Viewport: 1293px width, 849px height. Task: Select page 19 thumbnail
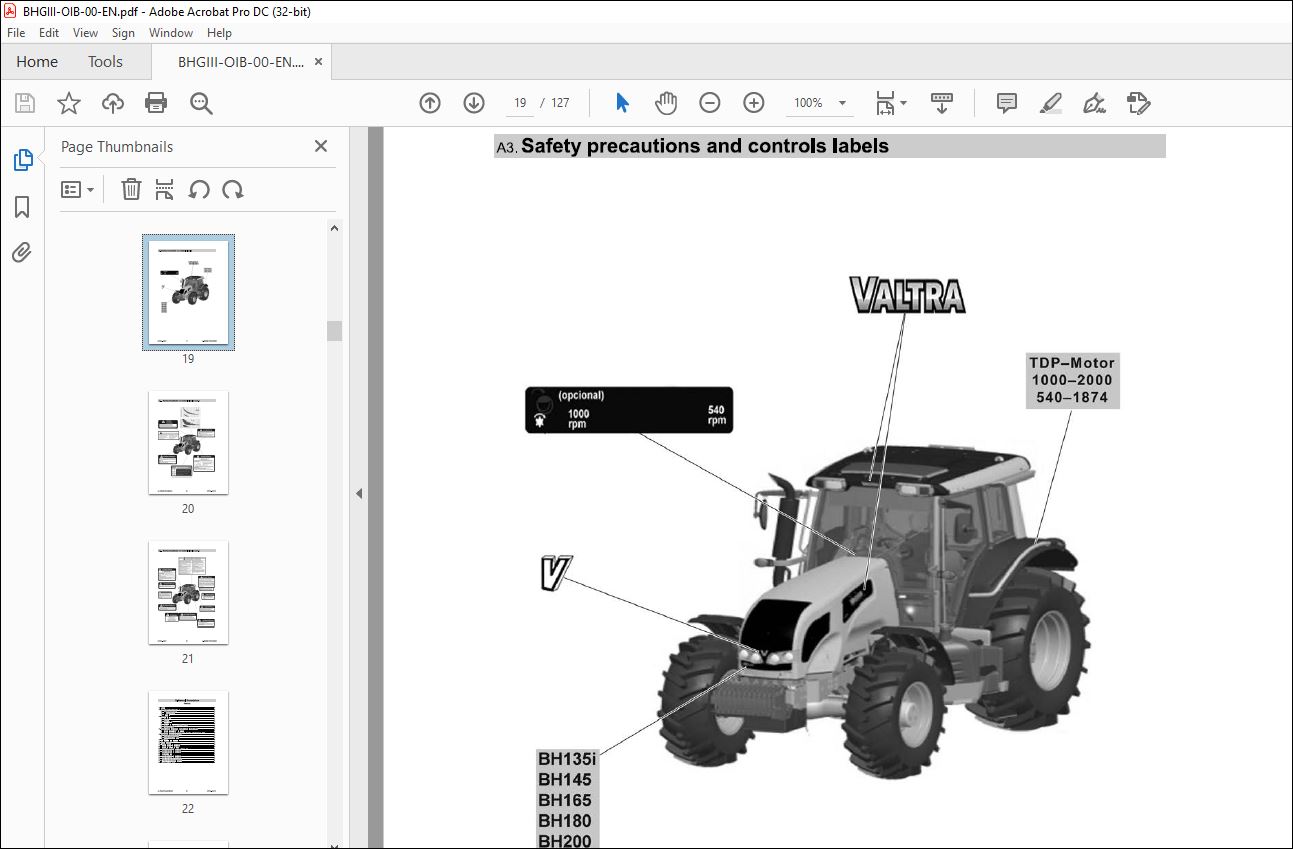click(188, 292)
